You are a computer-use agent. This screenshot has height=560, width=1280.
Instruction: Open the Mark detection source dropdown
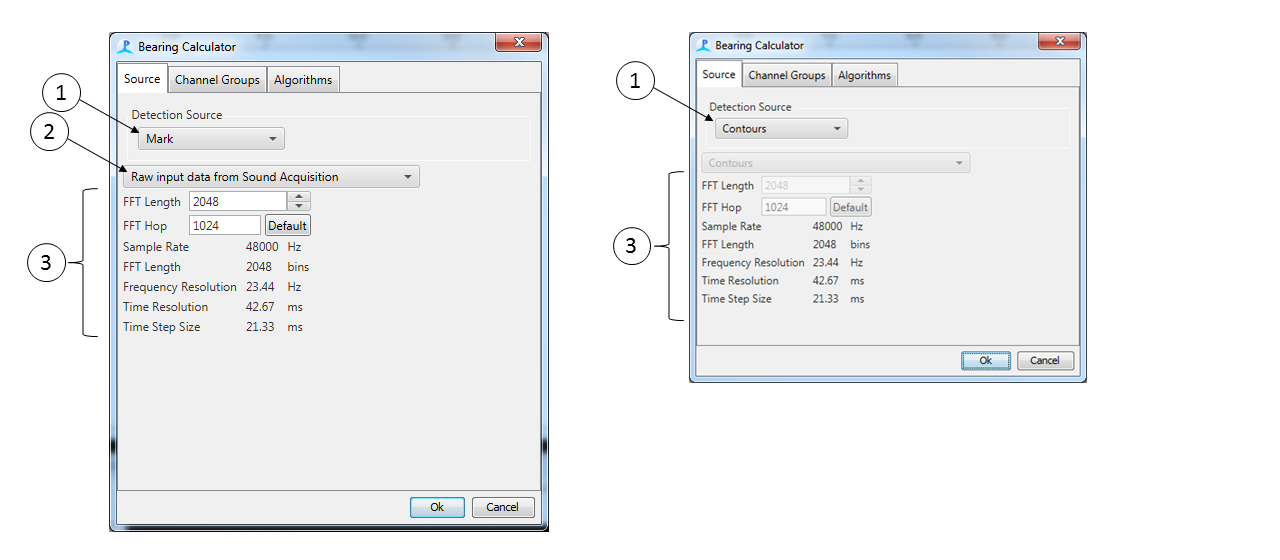pos(211,139)
